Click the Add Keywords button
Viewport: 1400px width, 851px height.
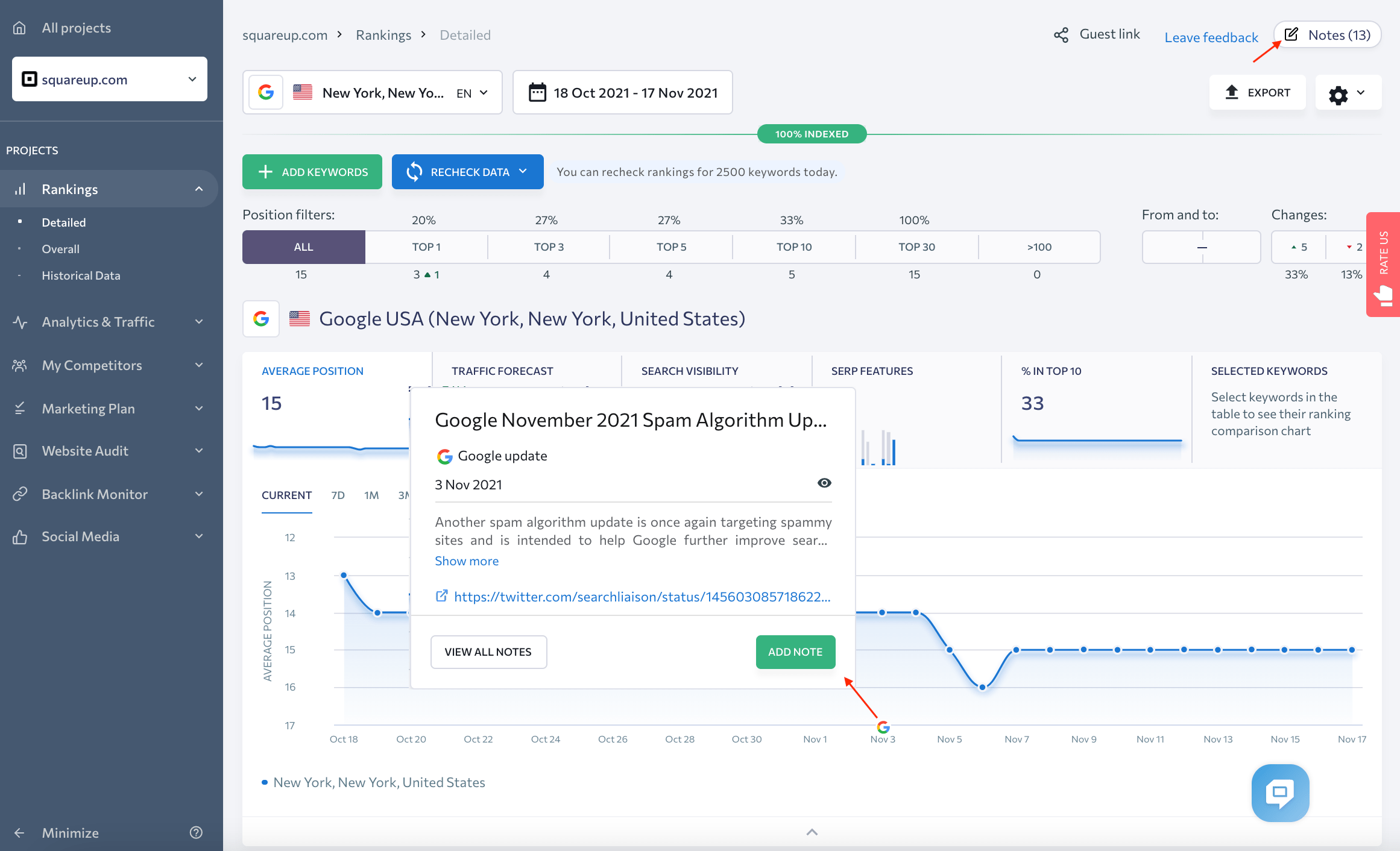[312, 170]
